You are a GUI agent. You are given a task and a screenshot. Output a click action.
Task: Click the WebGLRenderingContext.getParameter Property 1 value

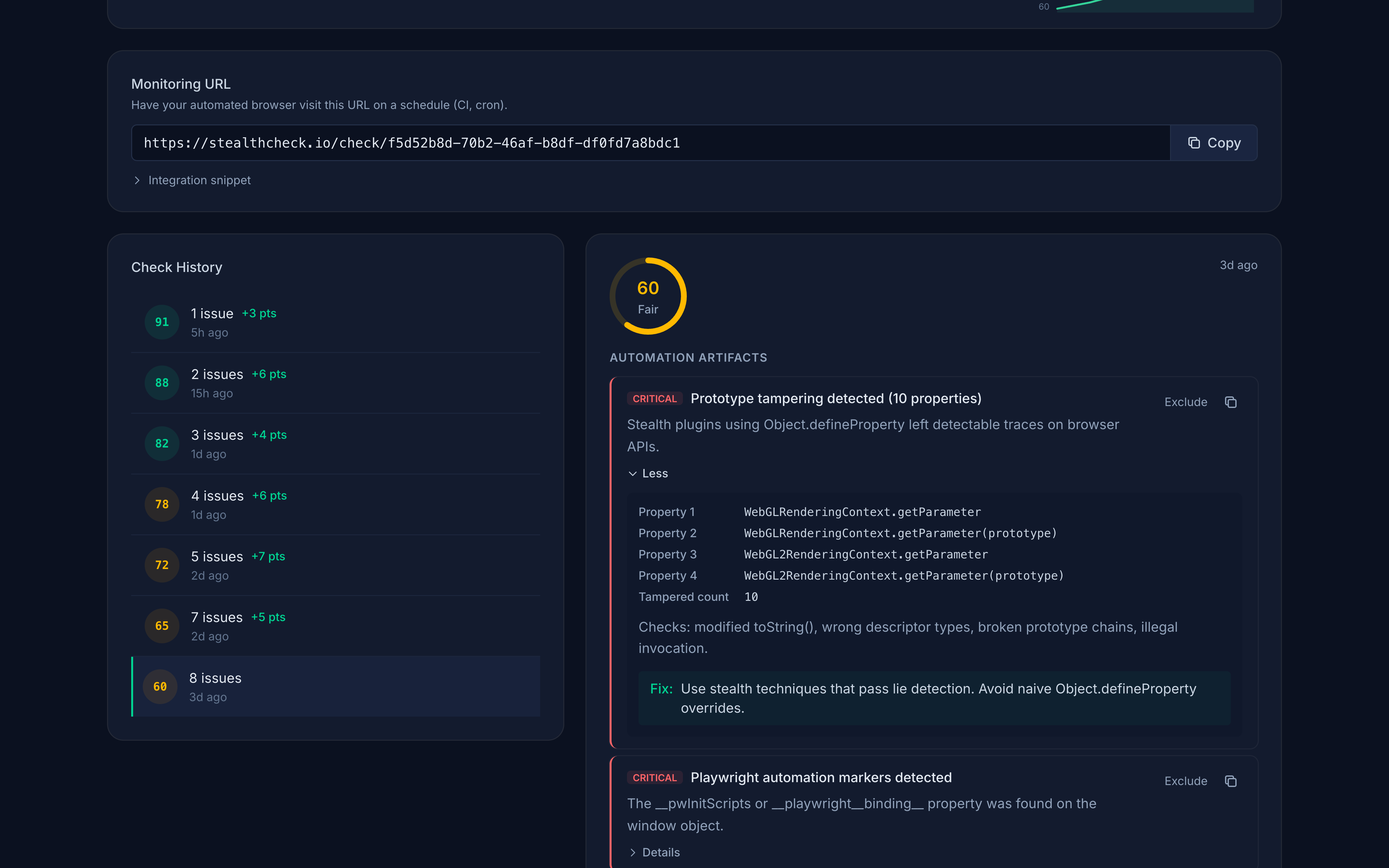point(862,512)
